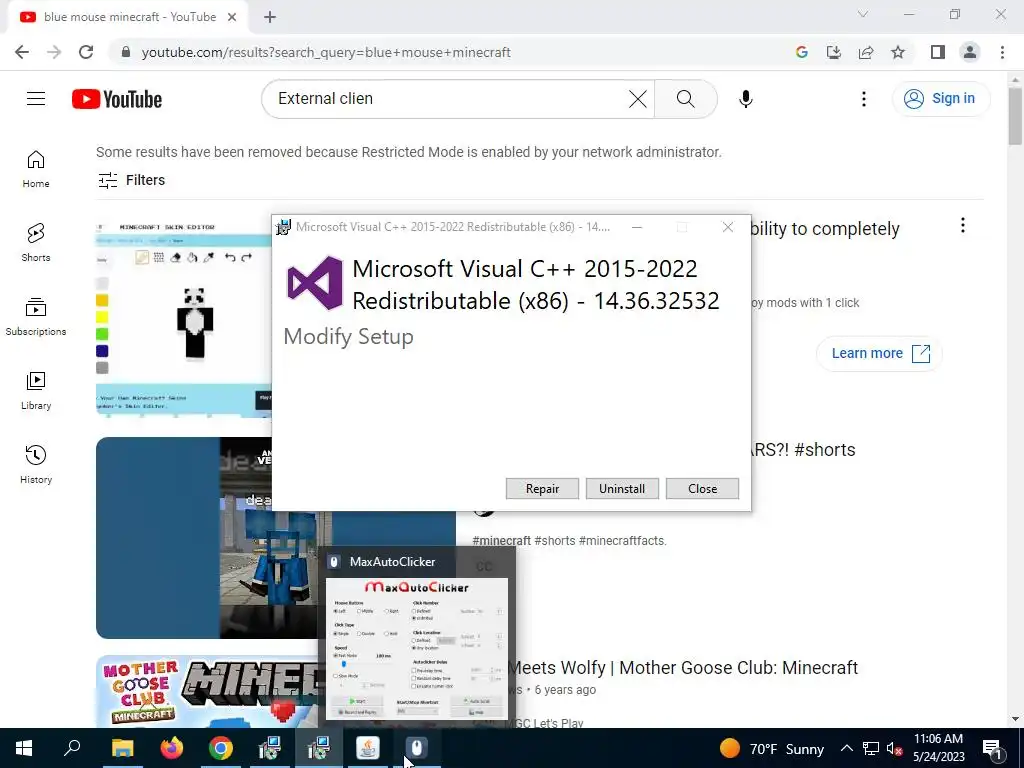Follow the Learn more ad link
1024x768 pixels.
pyautogui.click(x=879, y=353)
